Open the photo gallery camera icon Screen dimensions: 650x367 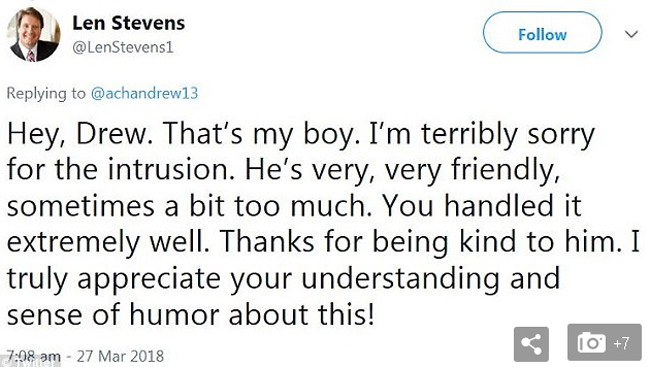coord(591,343)
